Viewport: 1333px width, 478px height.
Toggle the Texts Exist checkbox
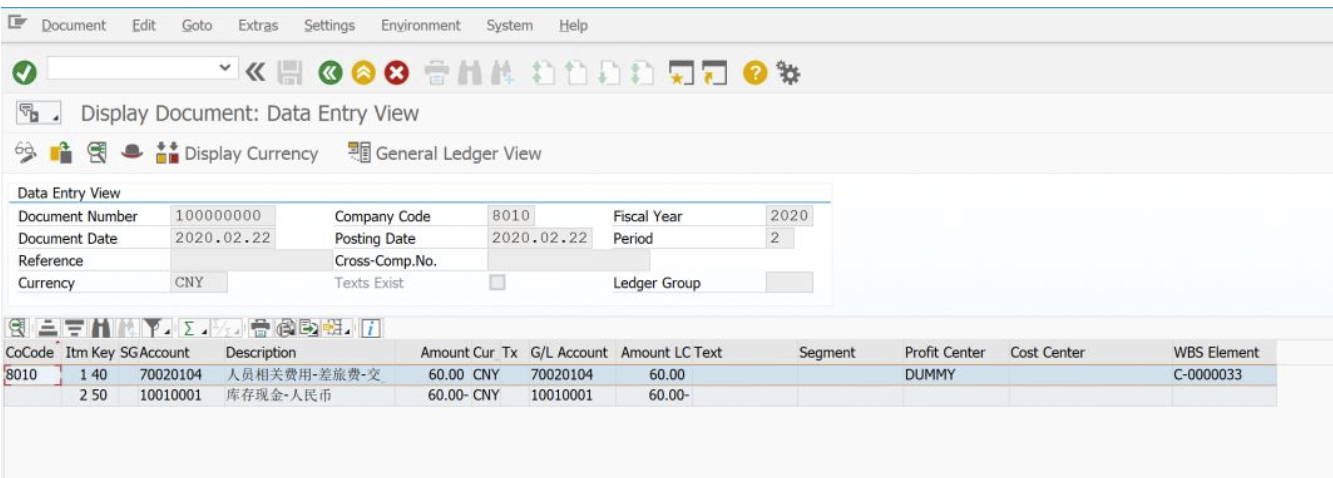tap(497, 283)
